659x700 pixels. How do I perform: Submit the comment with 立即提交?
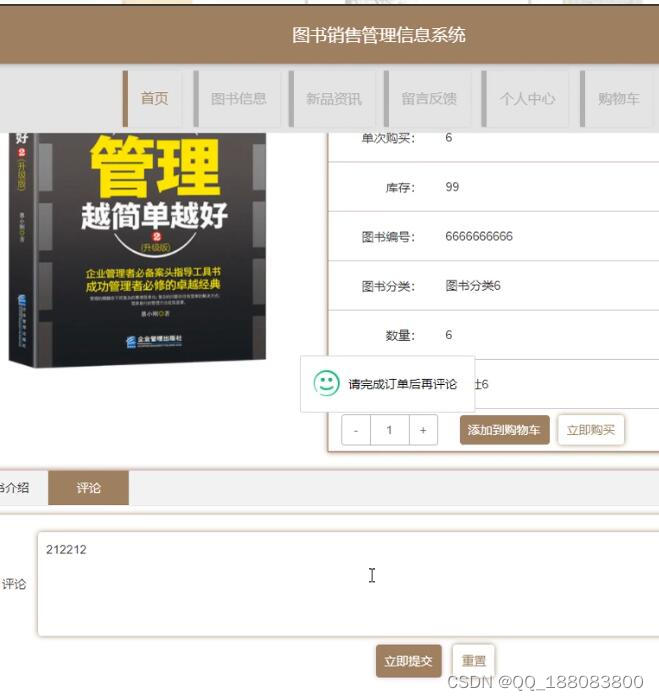409,661
